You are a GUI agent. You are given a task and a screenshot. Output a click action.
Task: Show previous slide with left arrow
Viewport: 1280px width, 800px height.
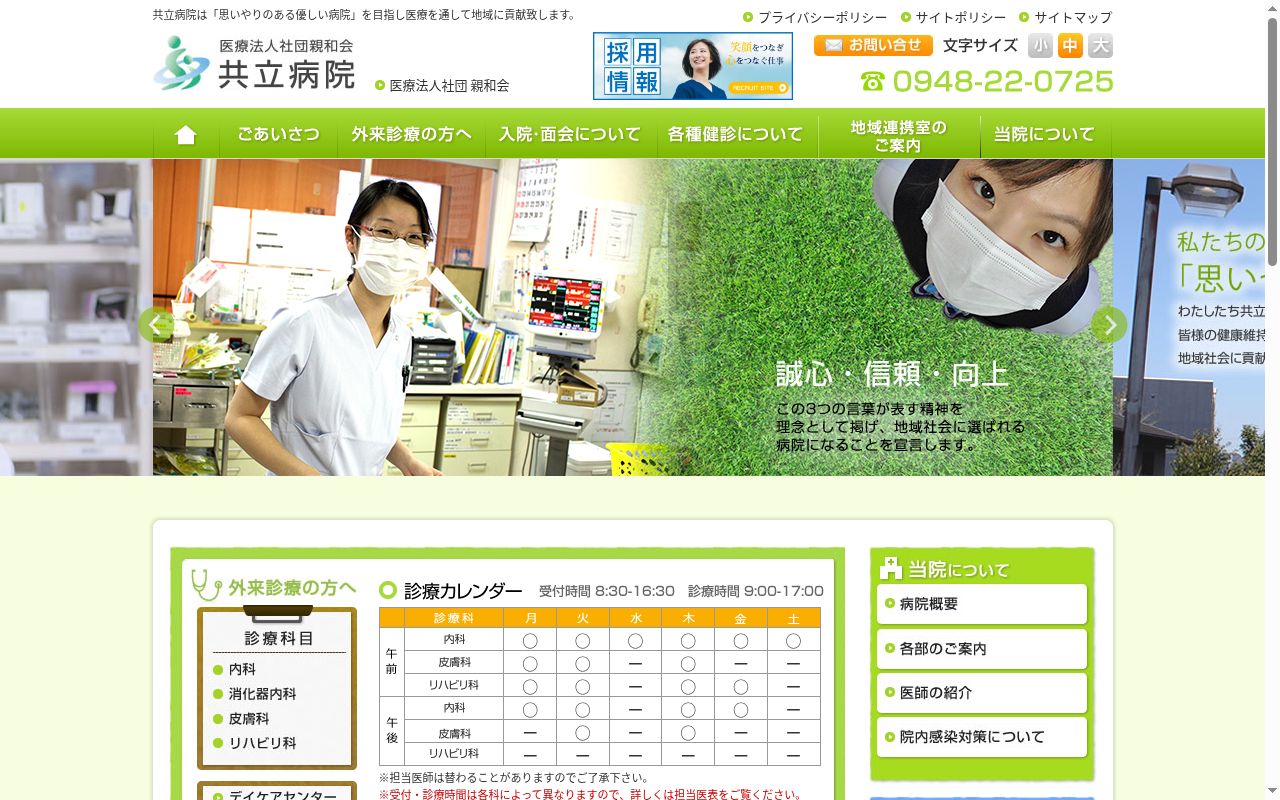(156, 325)
